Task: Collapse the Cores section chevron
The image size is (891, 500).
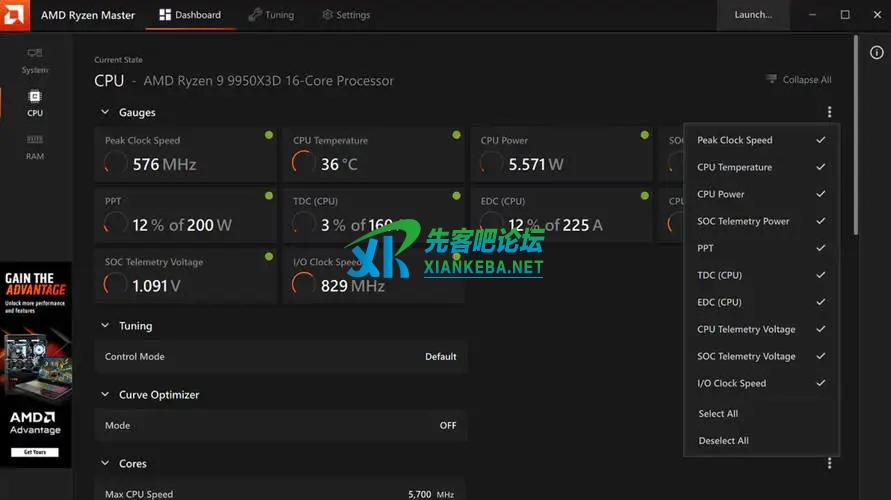Action: [105, 464]
